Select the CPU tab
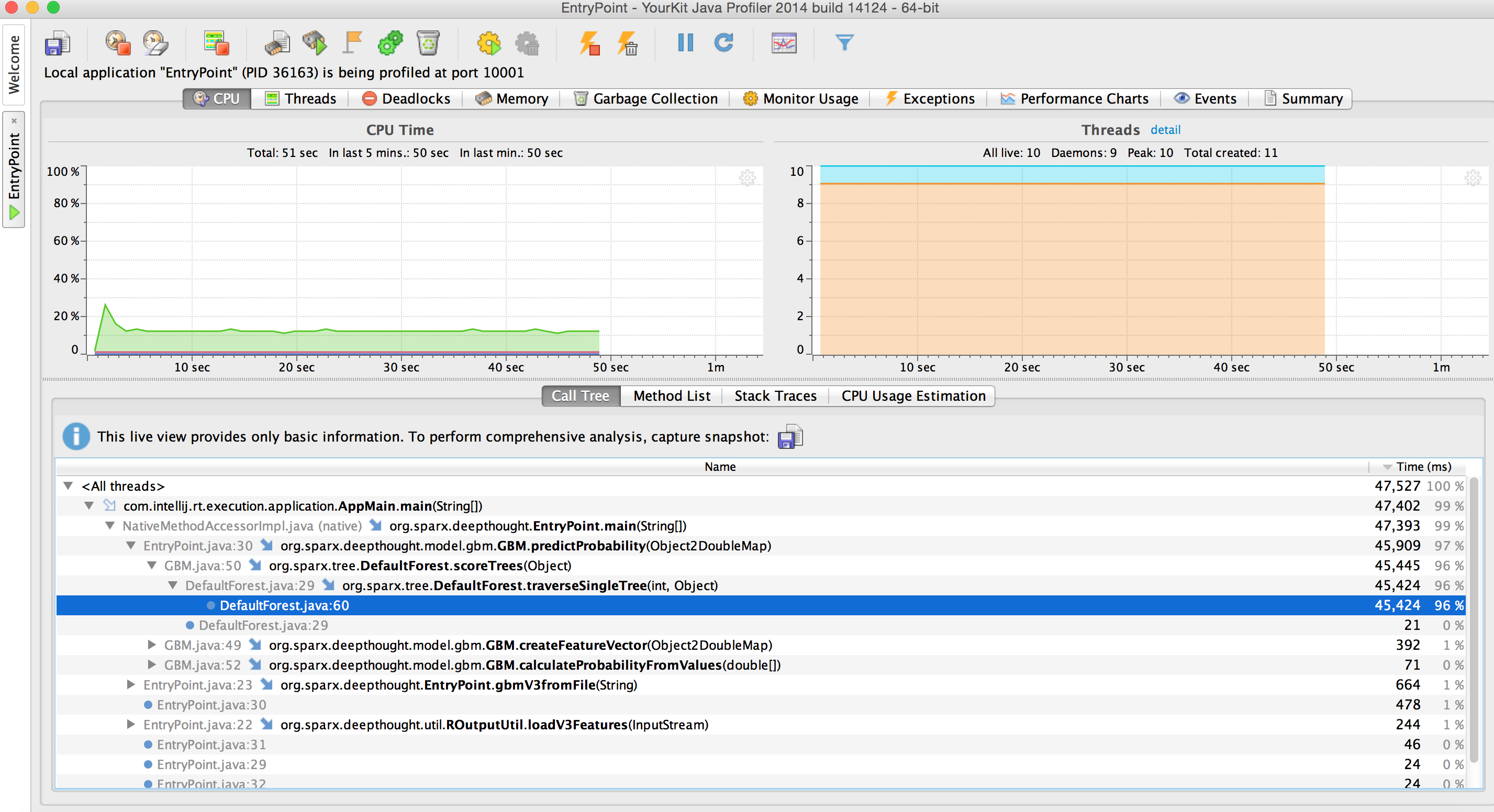The image size is (1494, 812). coord(217,98)
